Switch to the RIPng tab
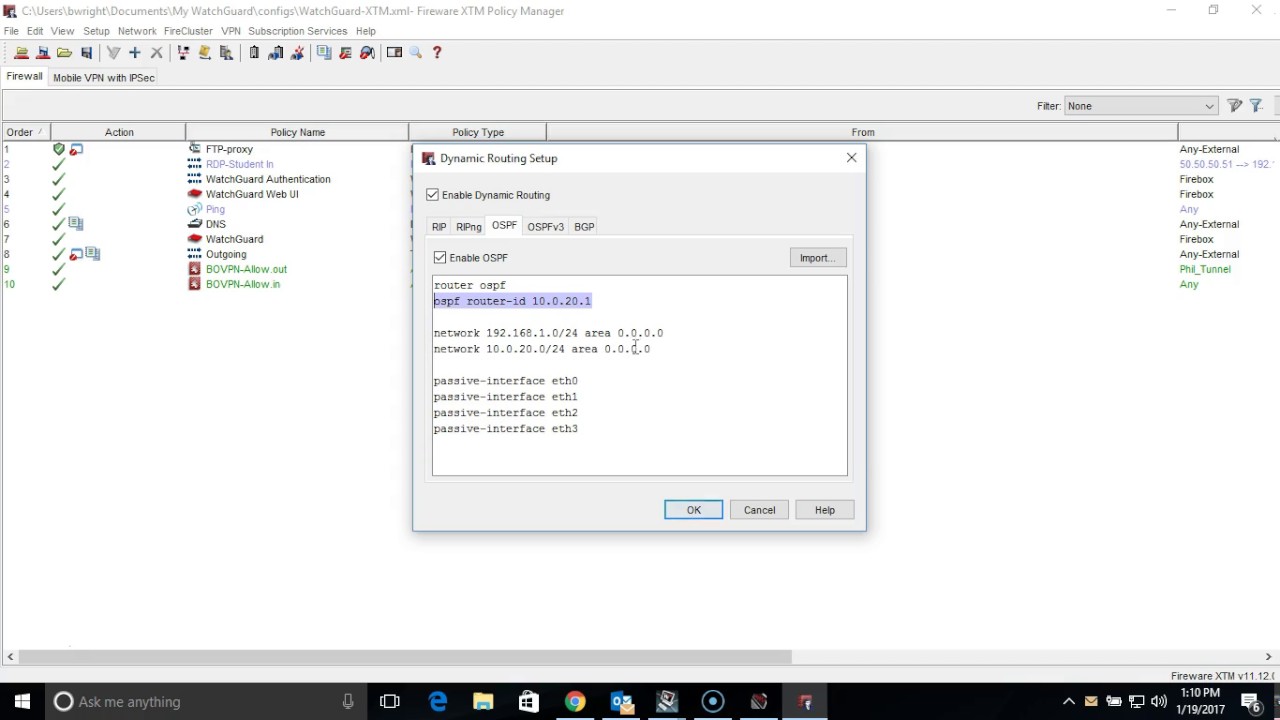The width and height of the screenshot is (1280, 720). tap(468, 227)
